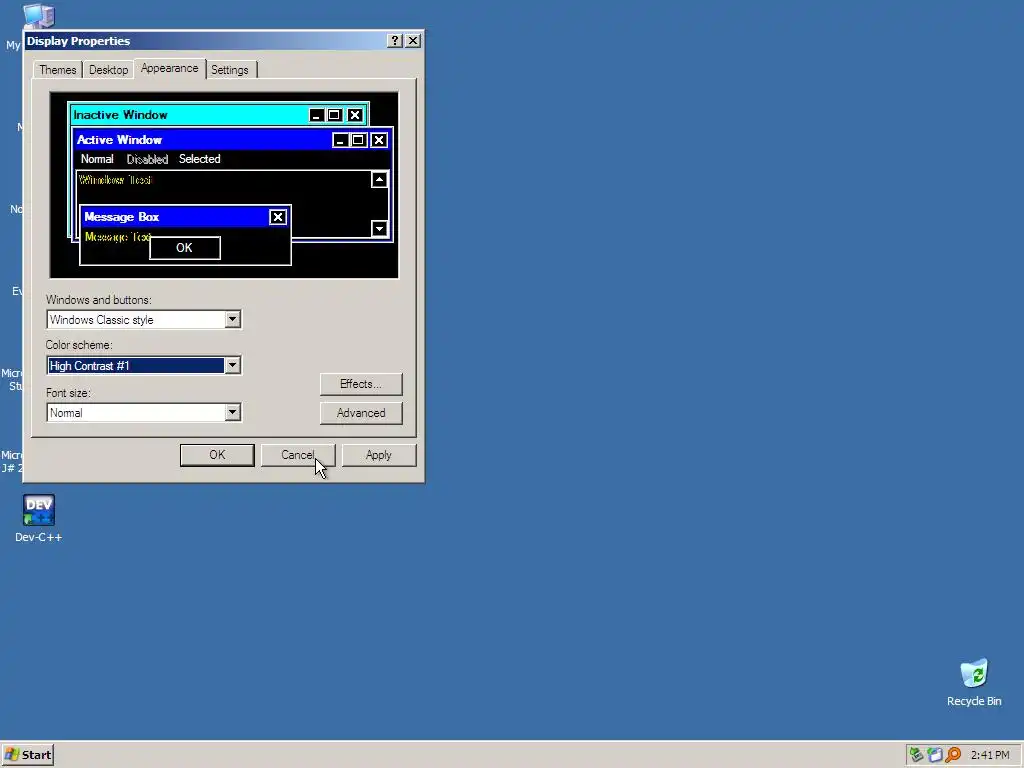Click the Active Window maximize icon in preview

click(x=359, y=140)
